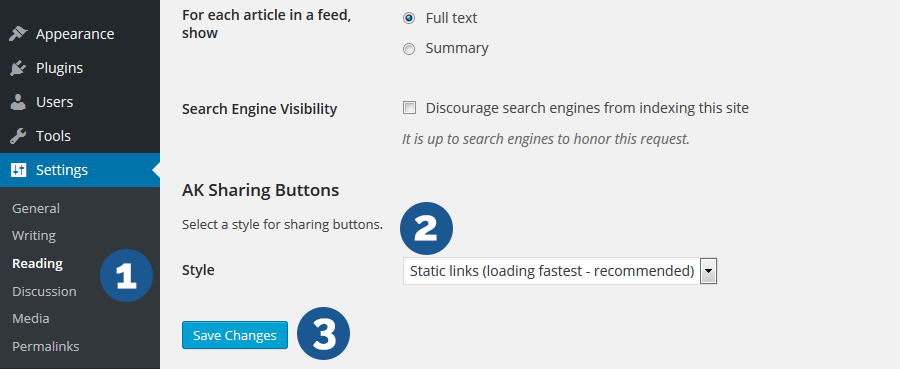Open the Style dropdown arrow

tap(709, 271)
